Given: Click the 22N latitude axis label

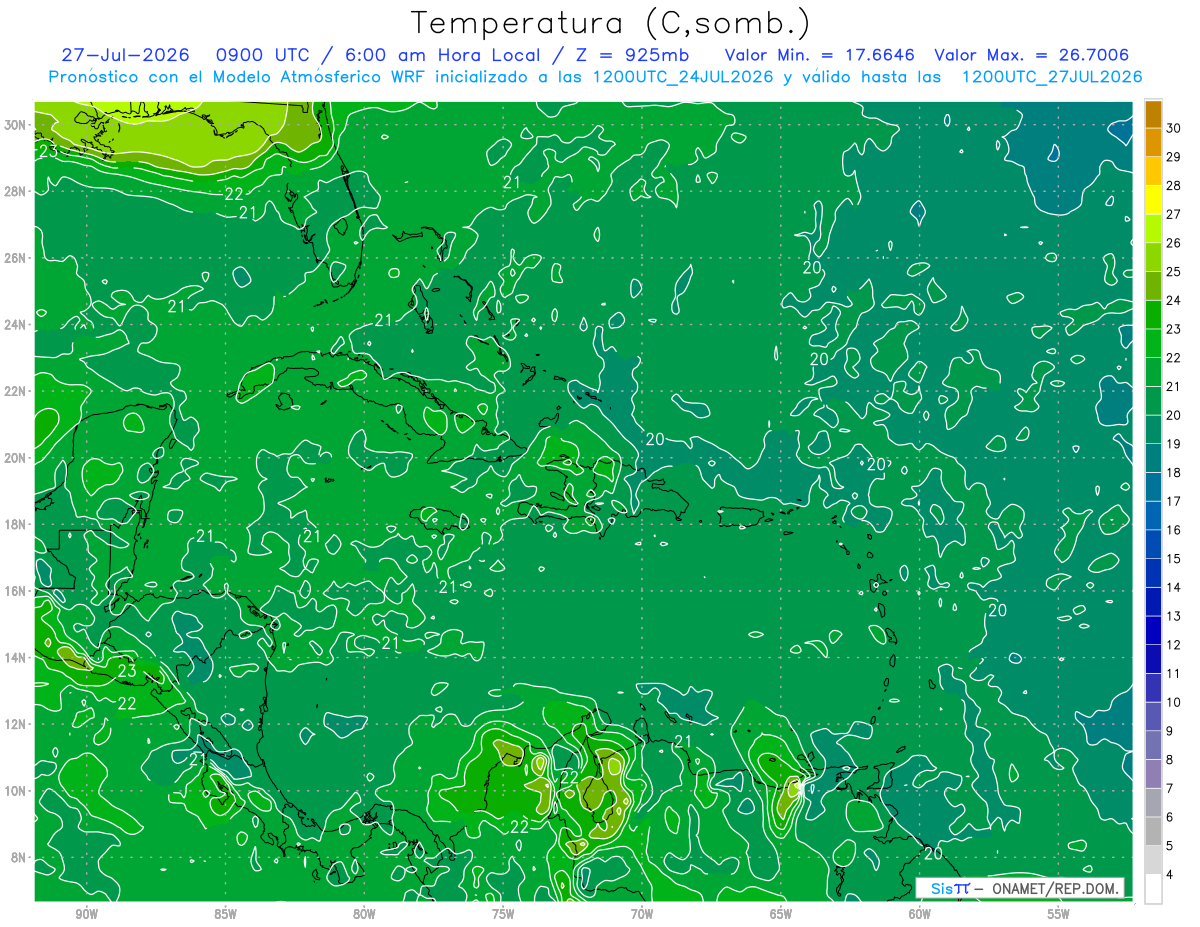Looking at the screenshot, I should coord(16,391).
